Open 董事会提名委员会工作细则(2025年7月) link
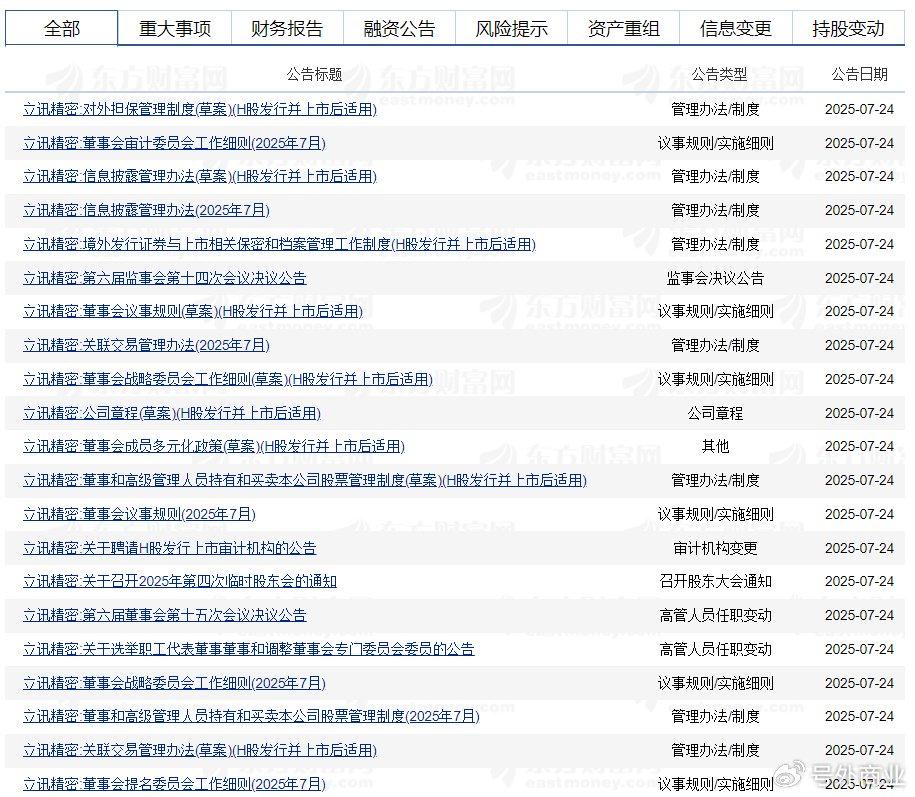Image resolution: width=915 pixels, height=797 pixels. (174, 784)
